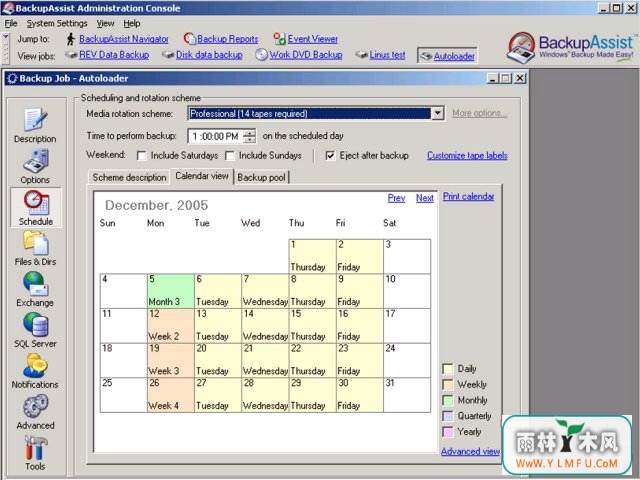
Task: Switch to Calendar view tab
Action: 202,176
